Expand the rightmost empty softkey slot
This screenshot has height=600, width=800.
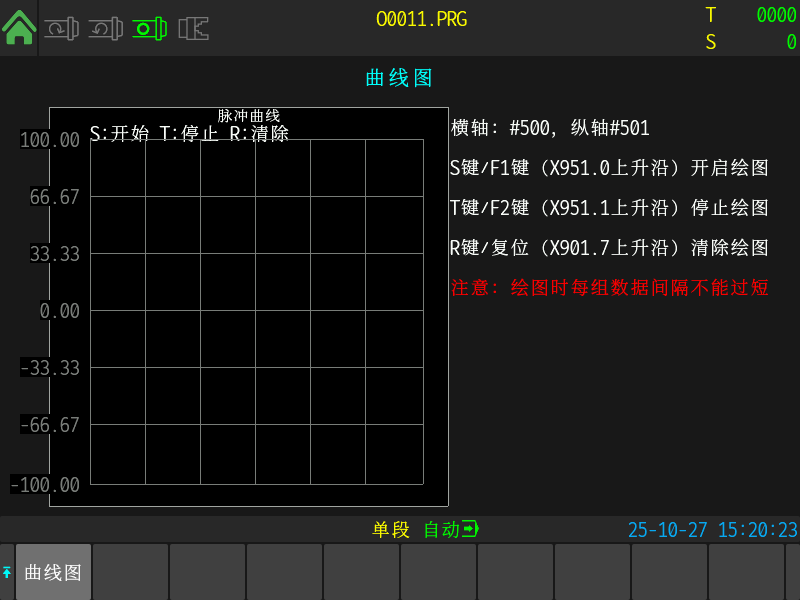(x=745, y=571)
